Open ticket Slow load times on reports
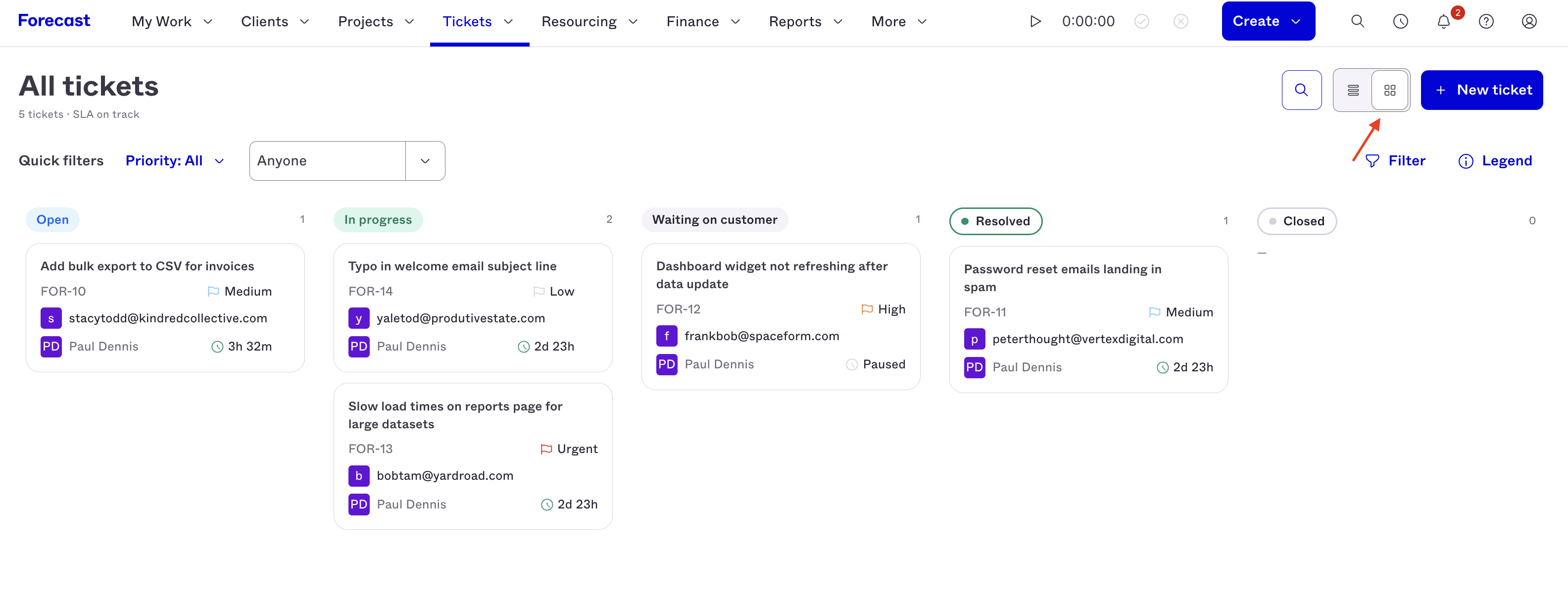This screenshot has height=608, width=1568. 455,415
